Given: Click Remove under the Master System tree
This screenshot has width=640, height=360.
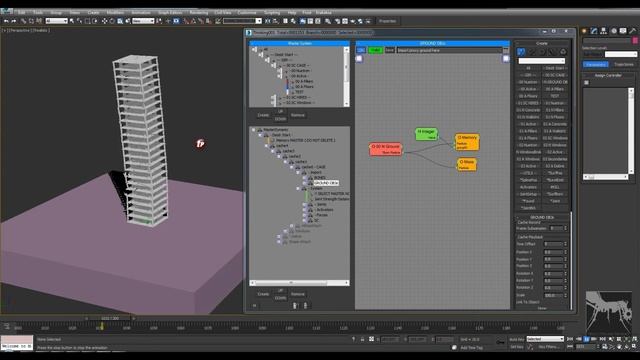Looking at the screenshot, I should pyautogui.click(x=298, y=115).
